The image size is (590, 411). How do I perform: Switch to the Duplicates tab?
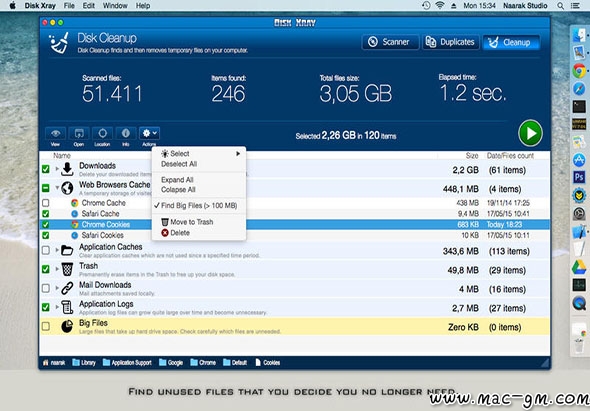point(450,42)
